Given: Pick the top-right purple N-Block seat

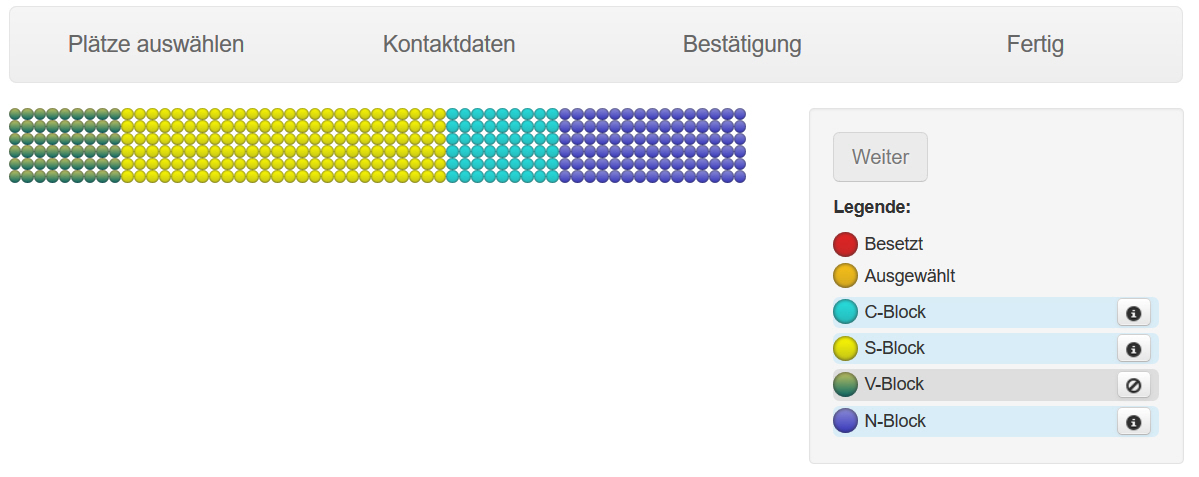Looking at the screenshot, I should [740, 114].
